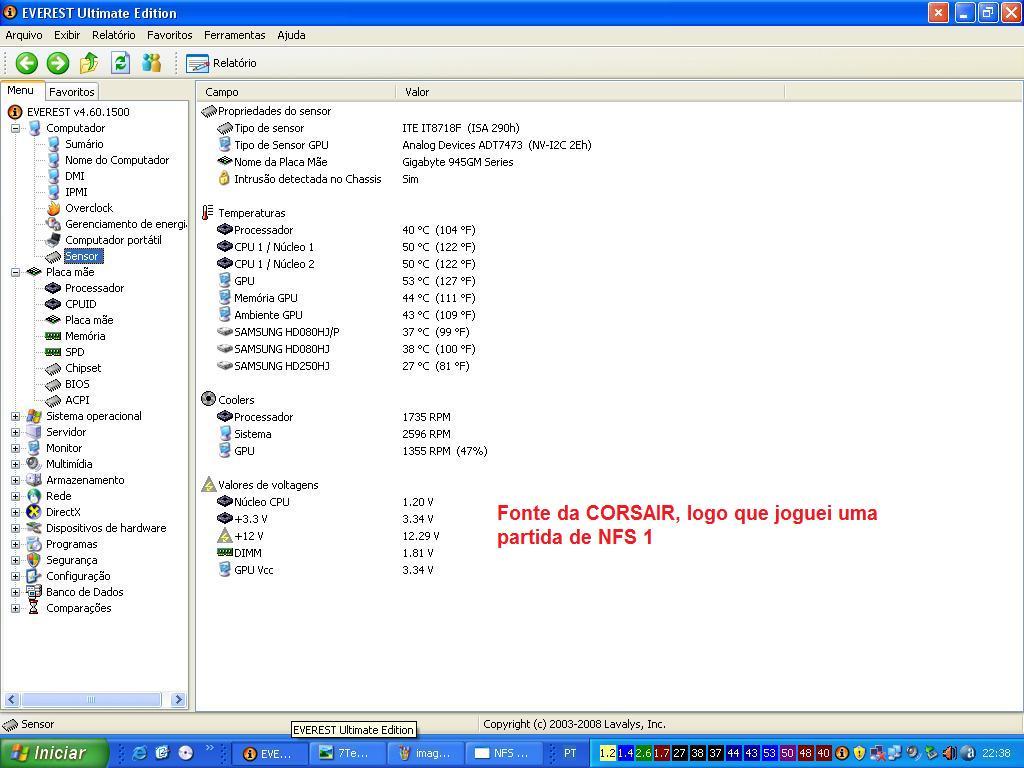Select CPUID under Placa mãe

80,304
